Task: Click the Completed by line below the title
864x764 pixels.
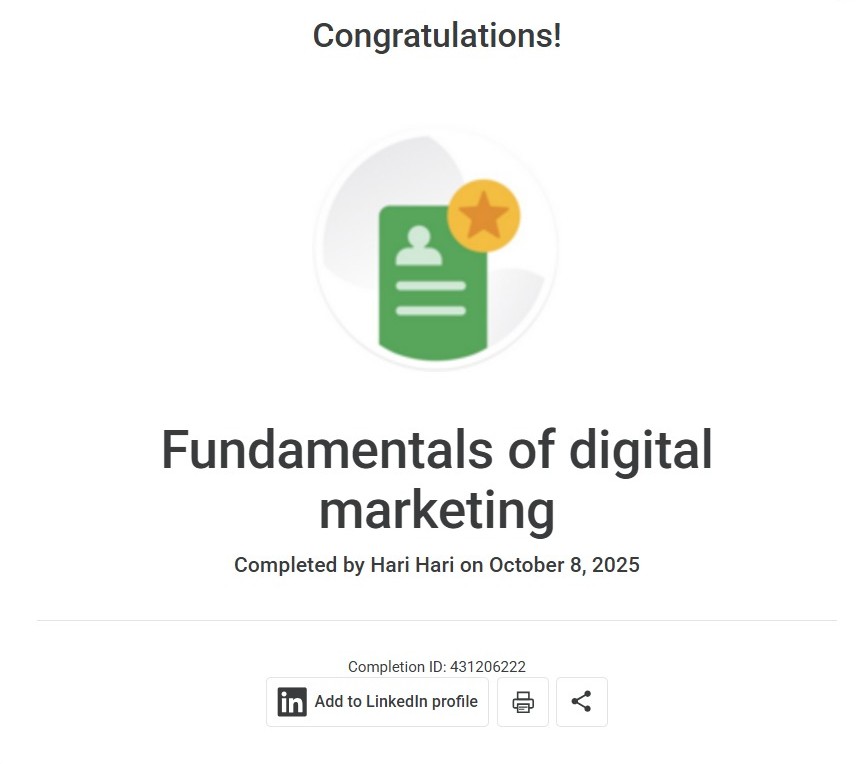Action: pos(437,565)
